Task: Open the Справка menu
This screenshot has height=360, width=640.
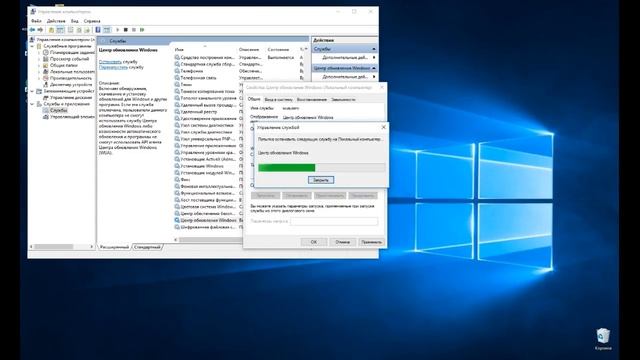Action: click(x=92, y=21)
